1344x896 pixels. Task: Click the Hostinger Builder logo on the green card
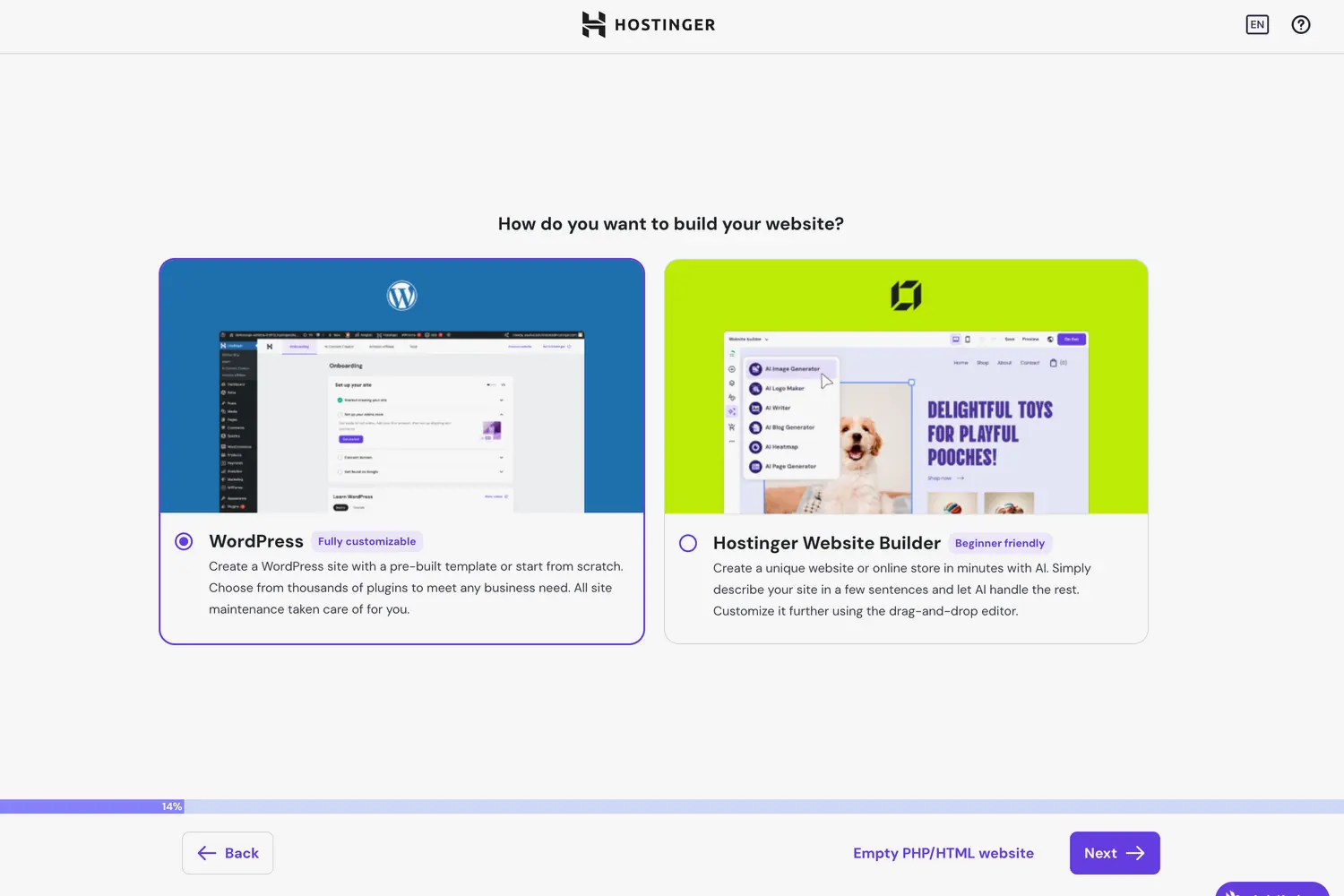point(906,296)
